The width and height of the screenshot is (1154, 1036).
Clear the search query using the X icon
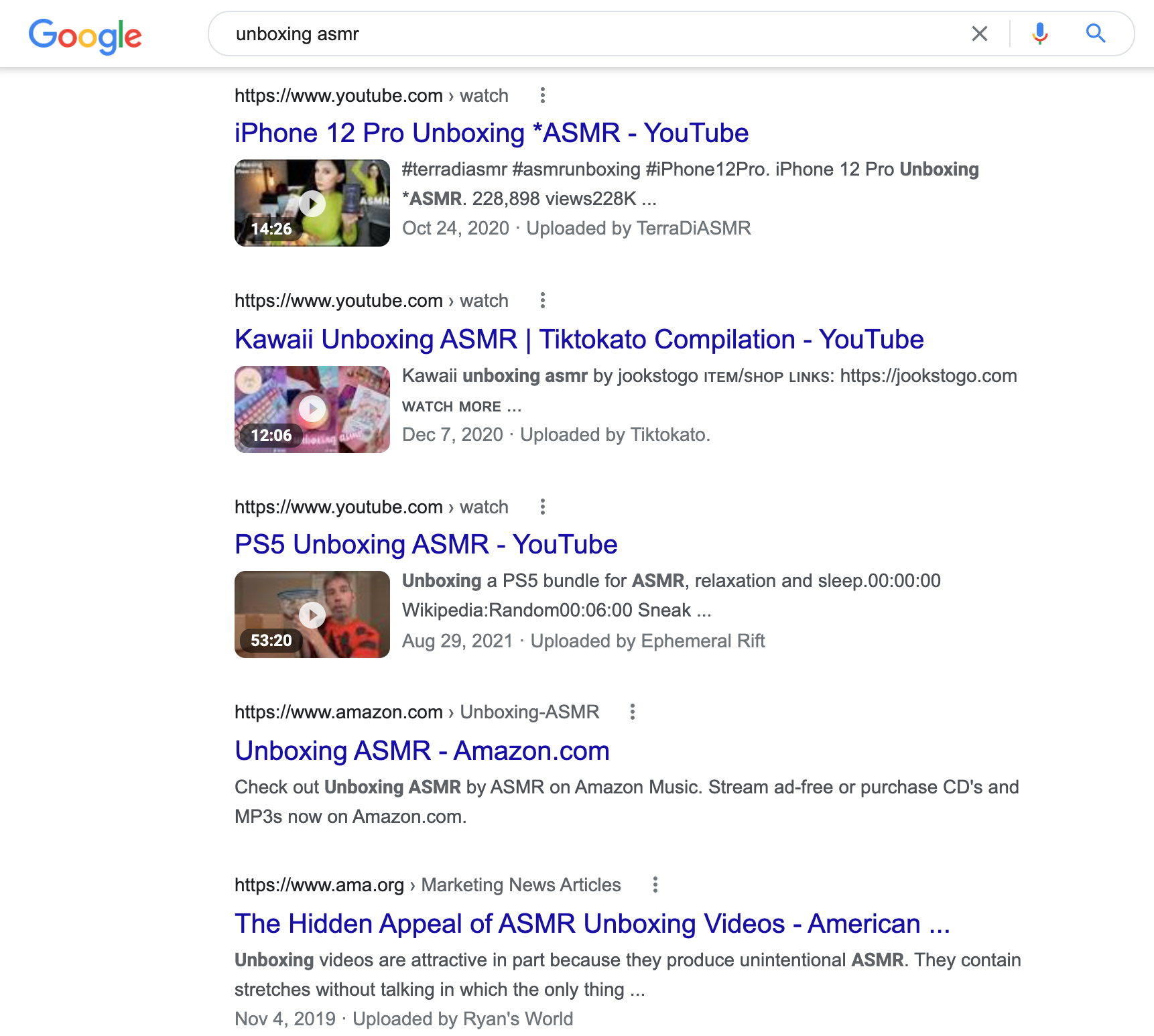[x=980, y=33]
